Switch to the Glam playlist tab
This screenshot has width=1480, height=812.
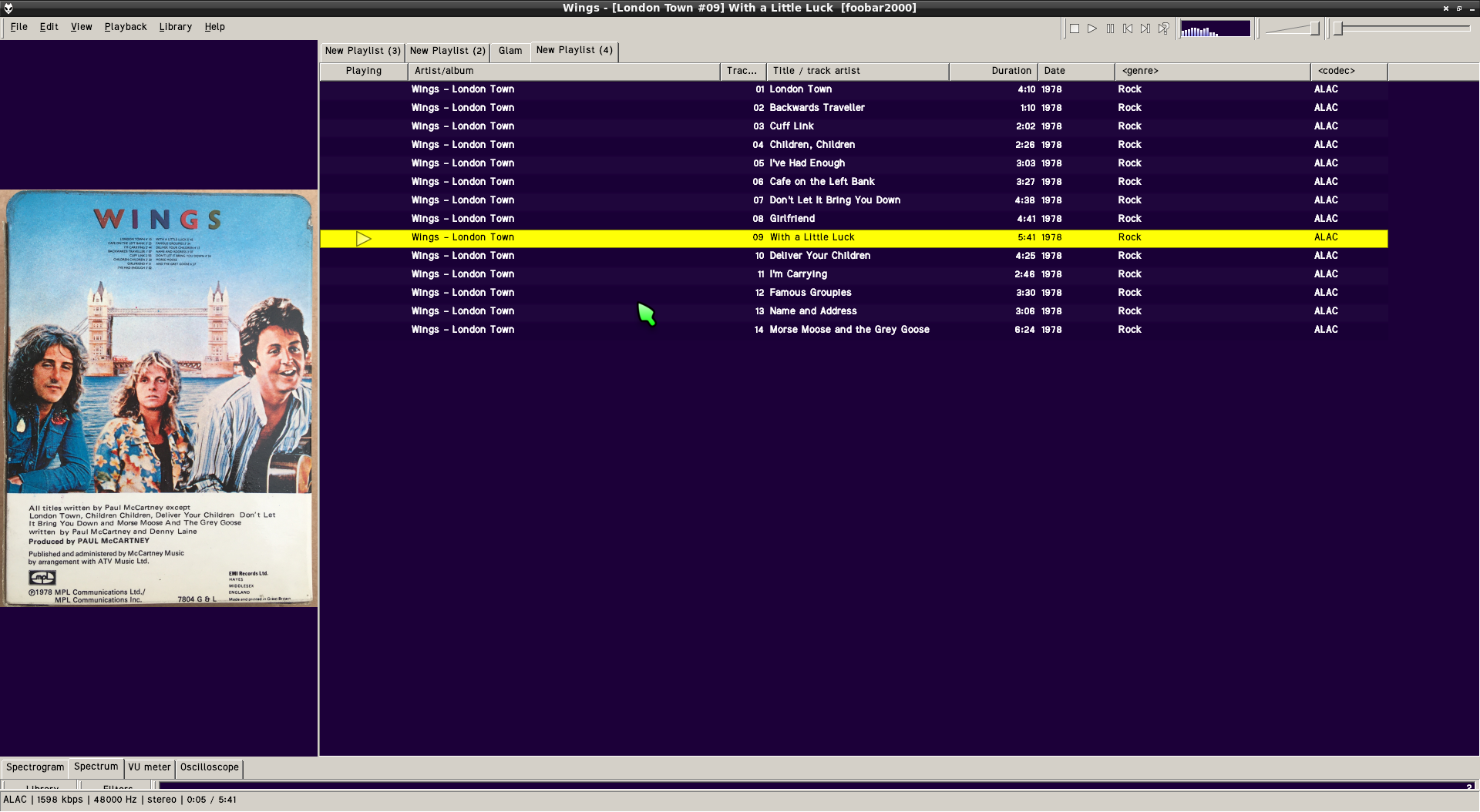click(510, 51)
